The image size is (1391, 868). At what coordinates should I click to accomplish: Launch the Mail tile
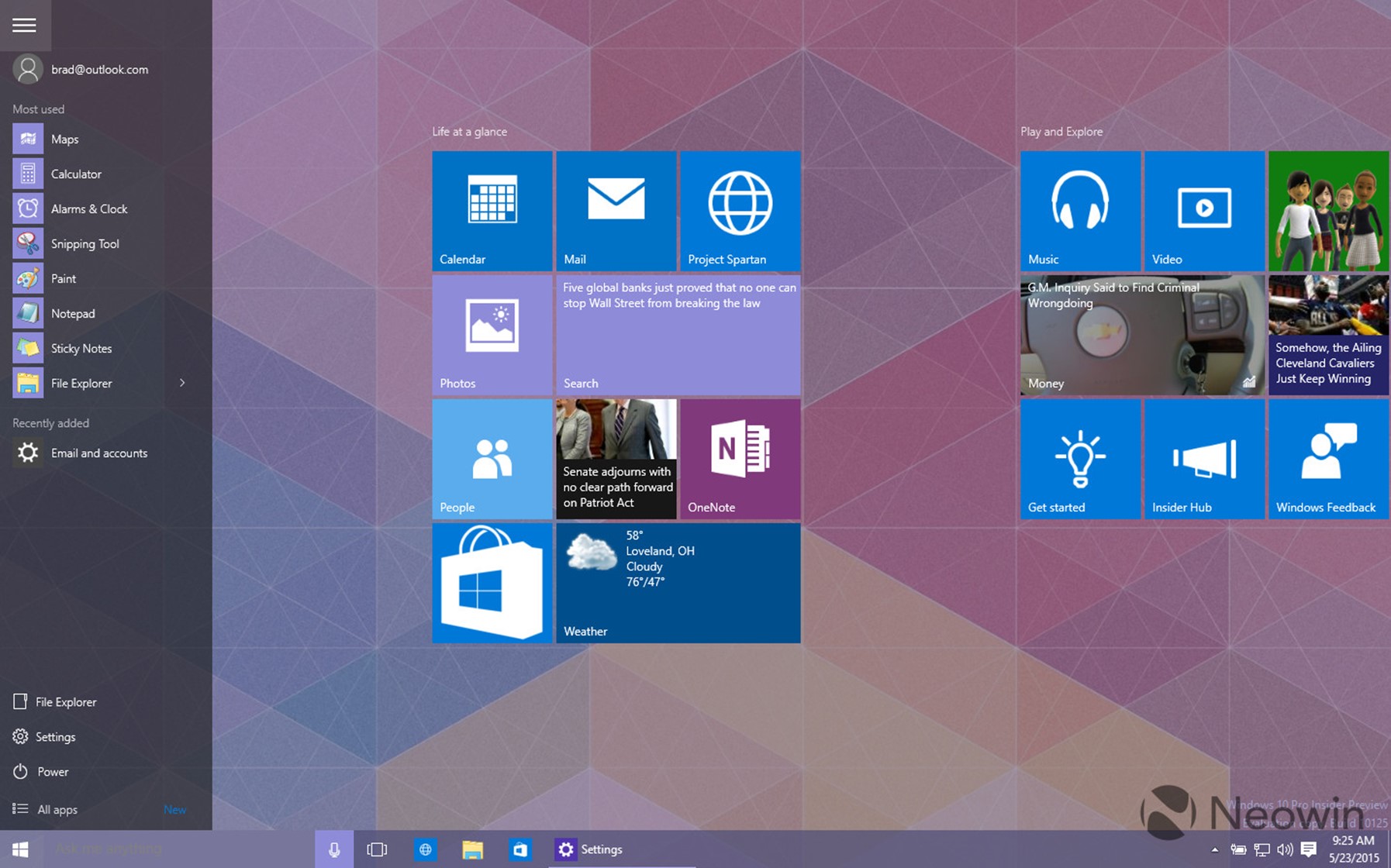[616, 211]
